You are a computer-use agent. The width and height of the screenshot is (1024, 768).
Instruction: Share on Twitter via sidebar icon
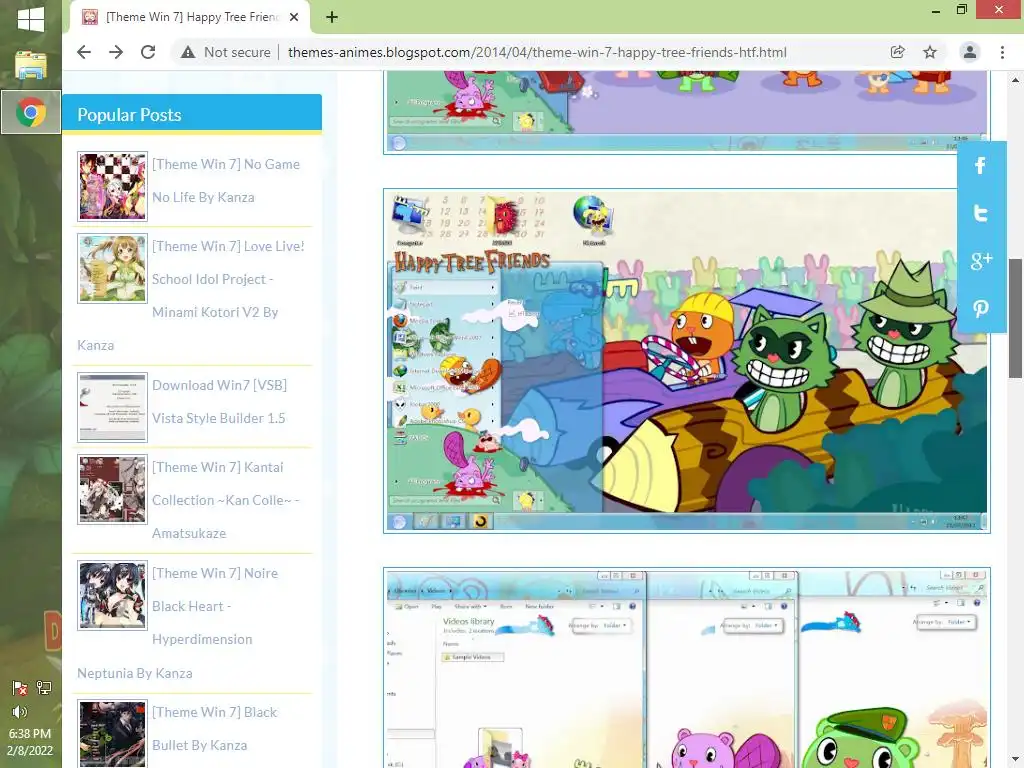(x=980, y=213)
